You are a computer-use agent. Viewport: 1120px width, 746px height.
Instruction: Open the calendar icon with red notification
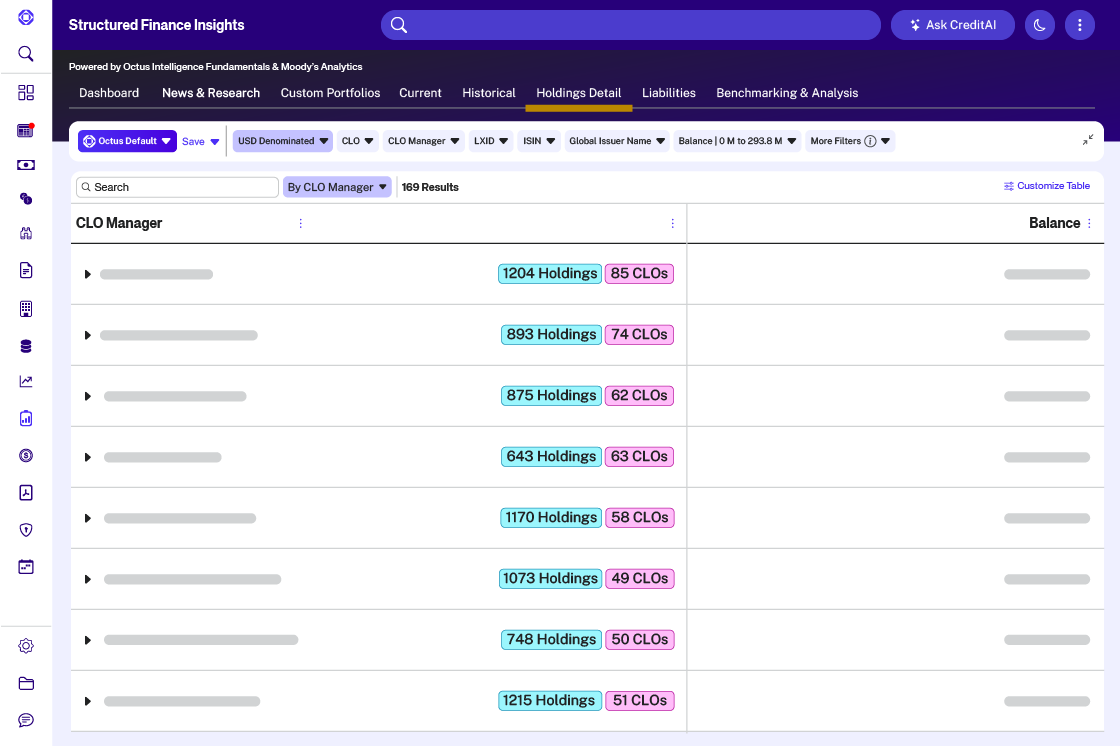click(26, 130)
